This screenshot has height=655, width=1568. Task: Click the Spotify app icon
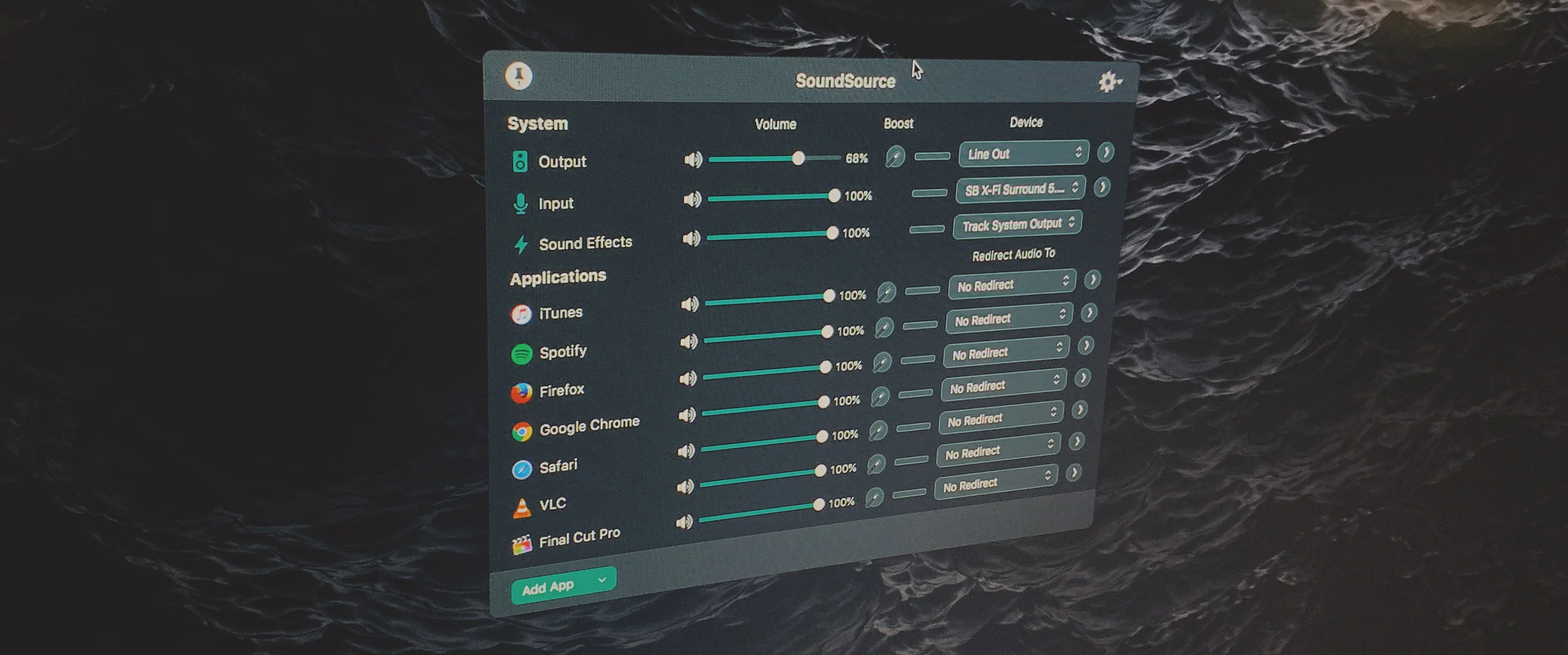[x=522, y=354]
